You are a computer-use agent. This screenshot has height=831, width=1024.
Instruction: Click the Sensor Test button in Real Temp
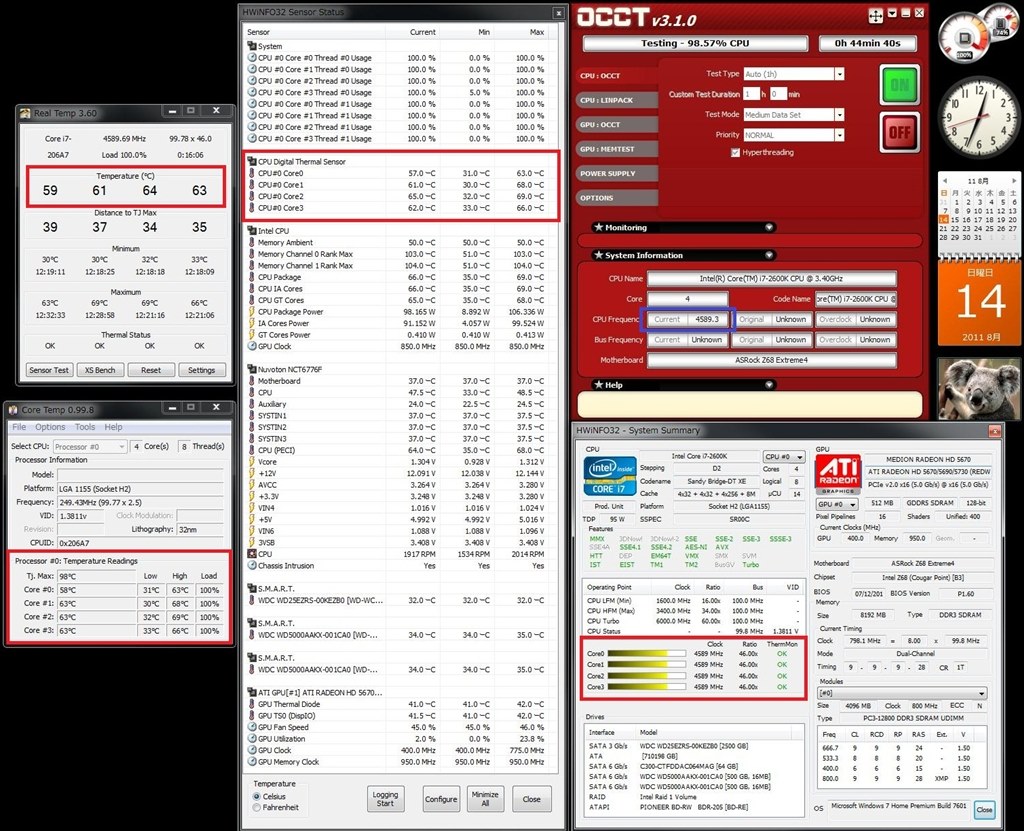pos(49,370)
